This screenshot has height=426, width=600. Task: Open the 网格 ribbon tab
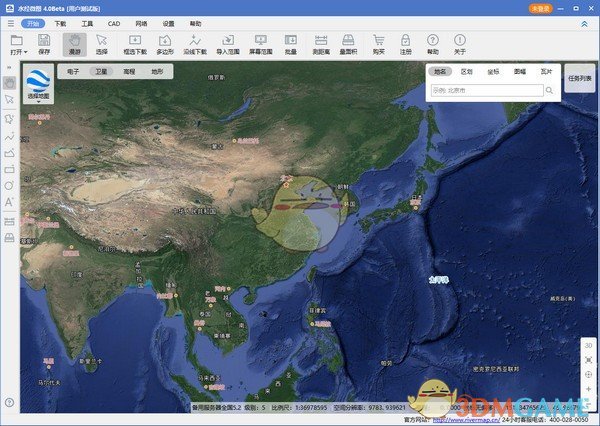141,24
